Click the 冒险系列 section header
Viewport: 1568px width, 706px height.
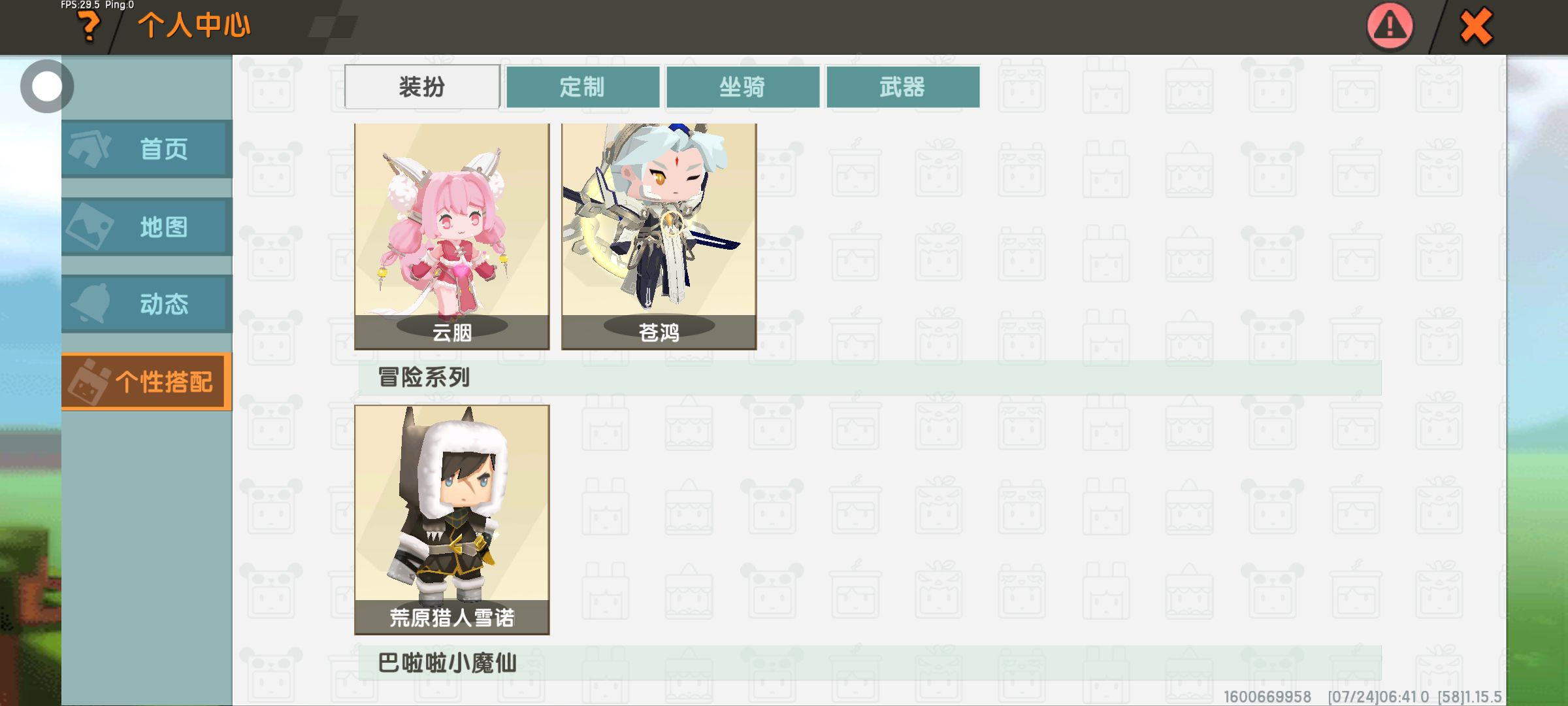click(870, 377)
